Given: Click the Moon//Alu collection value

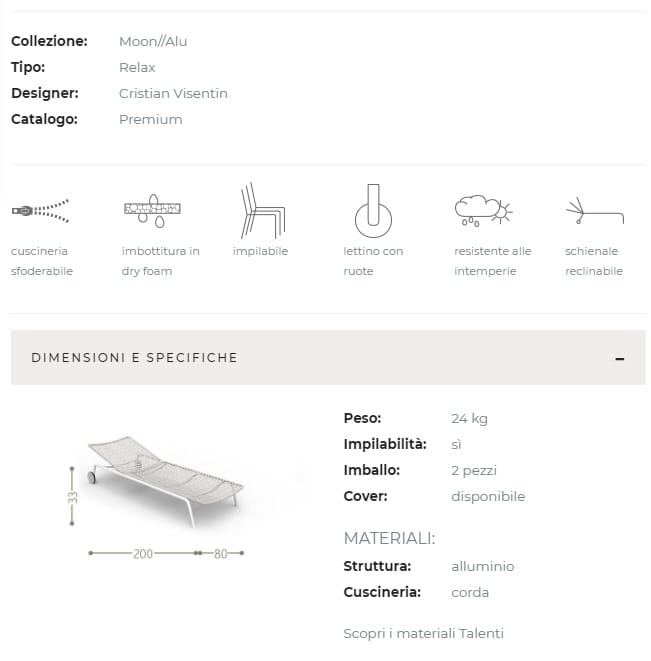Looking at the screenshot, I should tap(153, 41).
